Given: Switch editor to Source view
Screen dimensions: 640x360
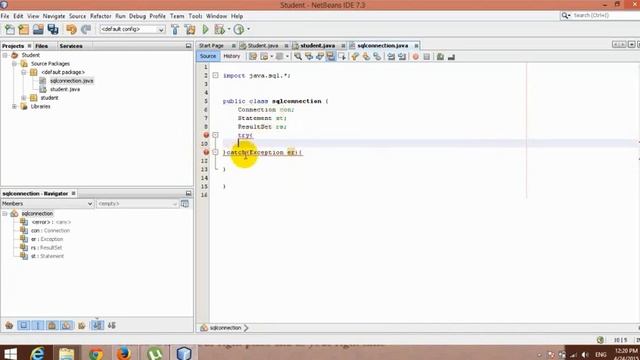Looking at the screenshot, I should coord(208,56).
